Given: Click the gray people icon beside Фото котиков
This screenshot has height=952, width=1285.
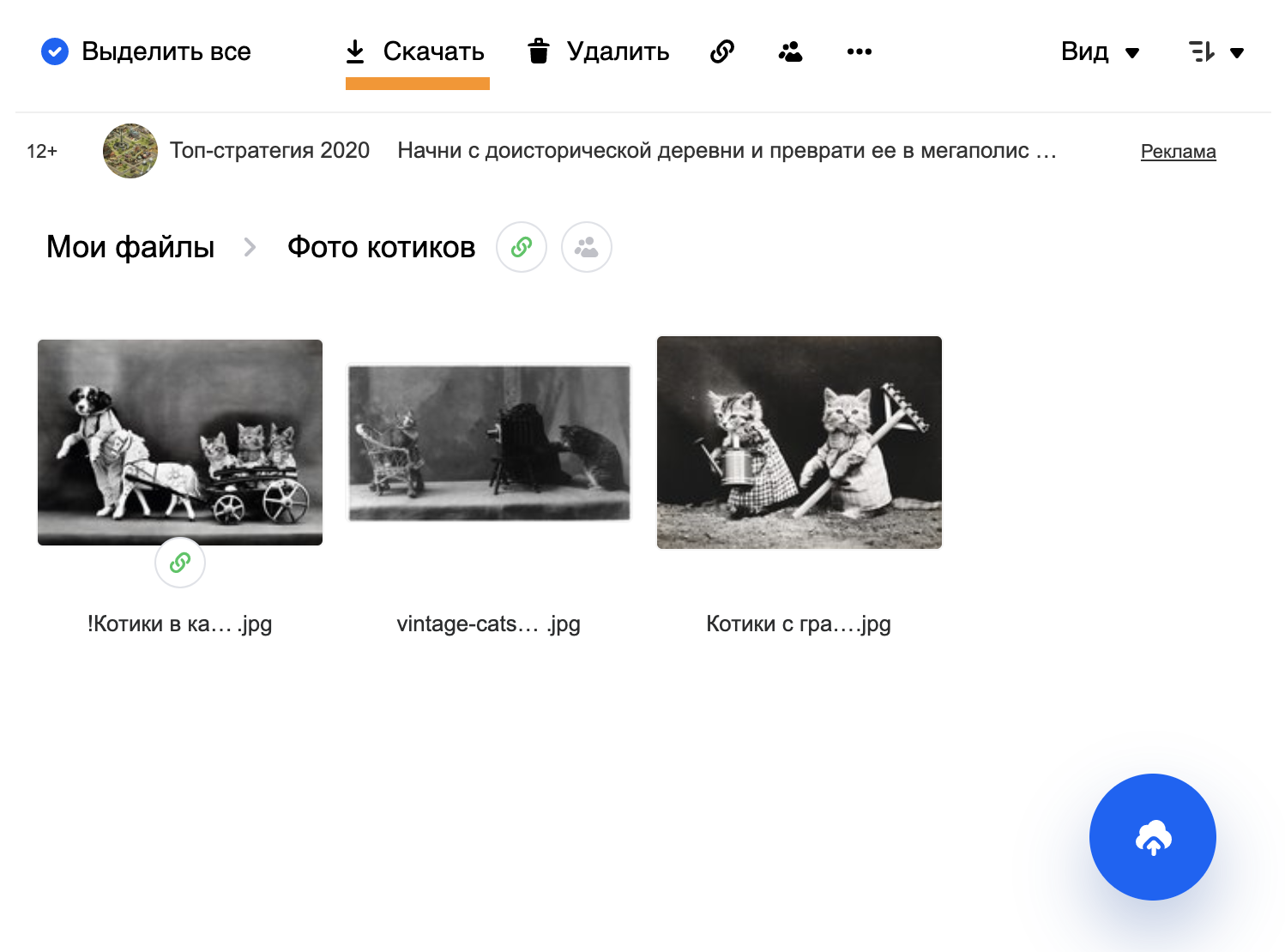Looking at the screenshot, I should click(x=587, y=247).
